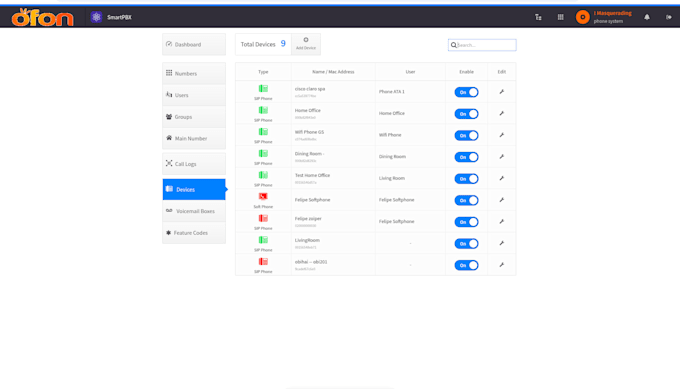Screen dimensions: 680x389
Task: Click the 'Phone ATA 1' user cell
Action: click(392, 92)
